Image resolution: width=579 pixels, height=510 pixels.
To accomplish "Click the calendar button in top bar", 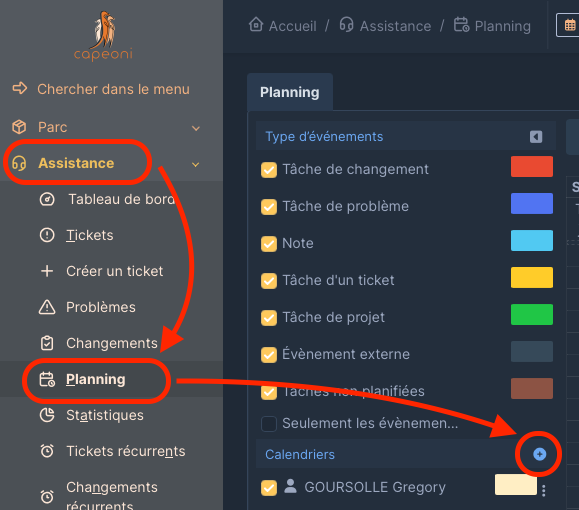I will [569, 25].
